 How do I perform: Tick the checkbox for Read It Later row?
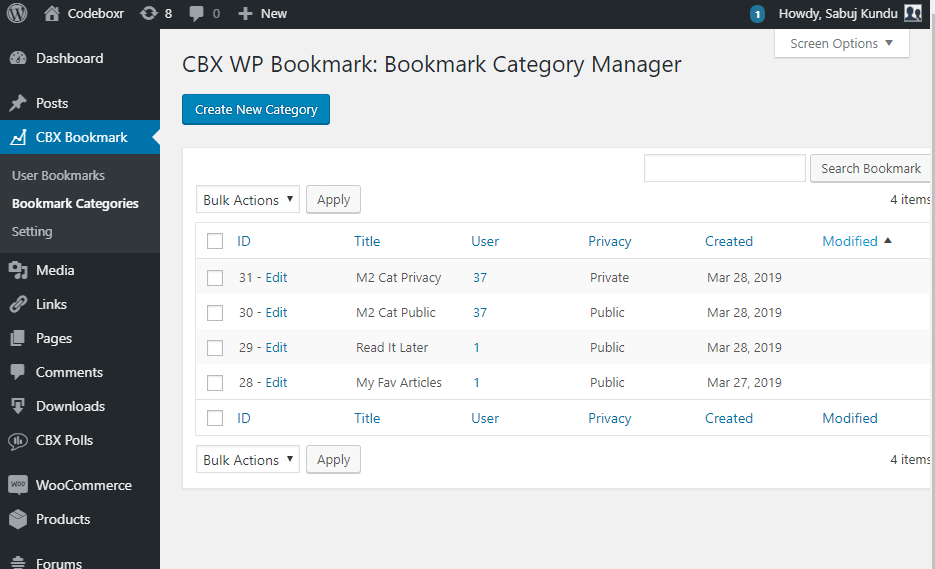pyautogui.click(x=215, y=348)
